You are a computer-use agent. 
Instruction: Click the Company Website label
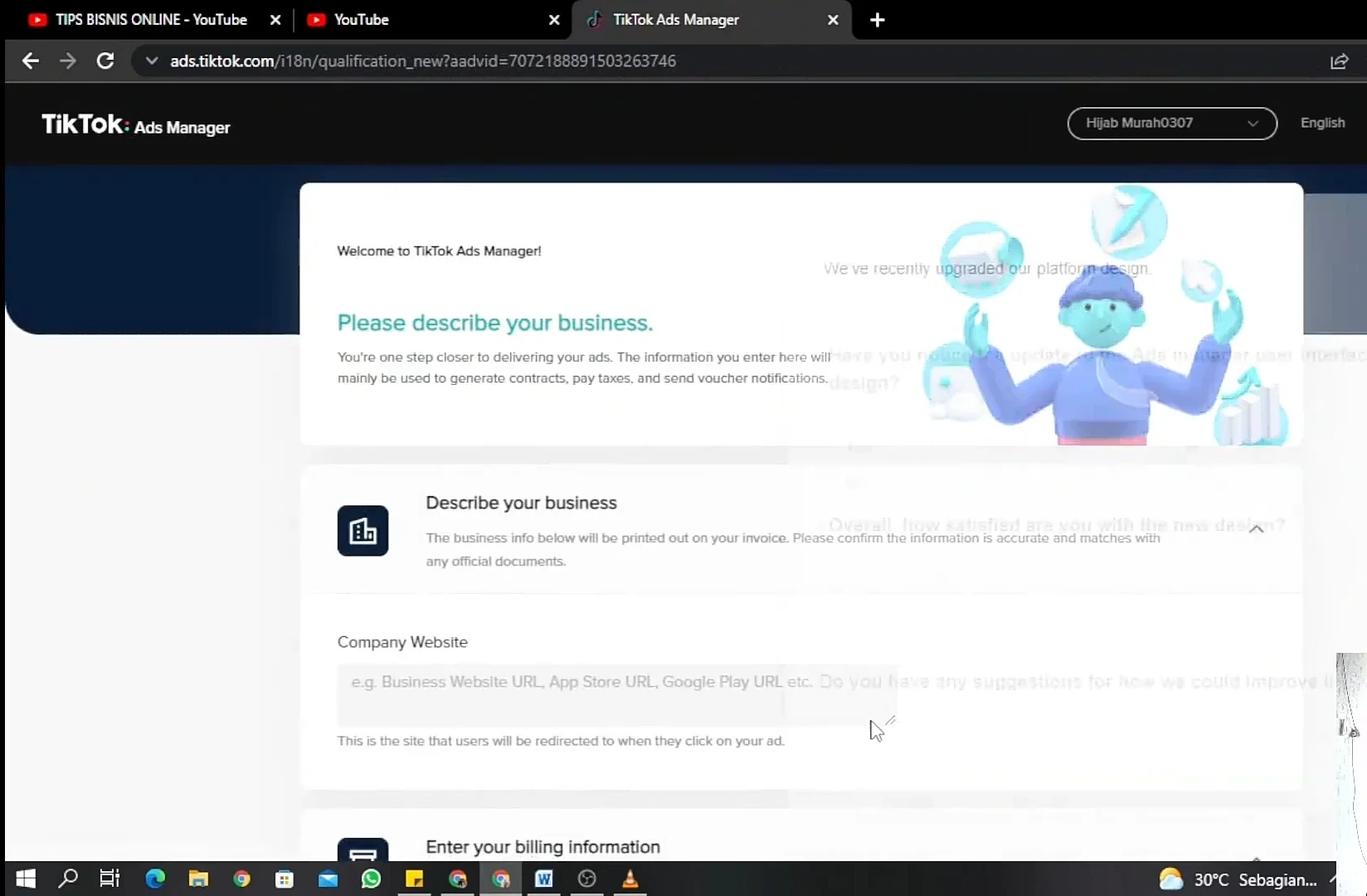point(402,642)
